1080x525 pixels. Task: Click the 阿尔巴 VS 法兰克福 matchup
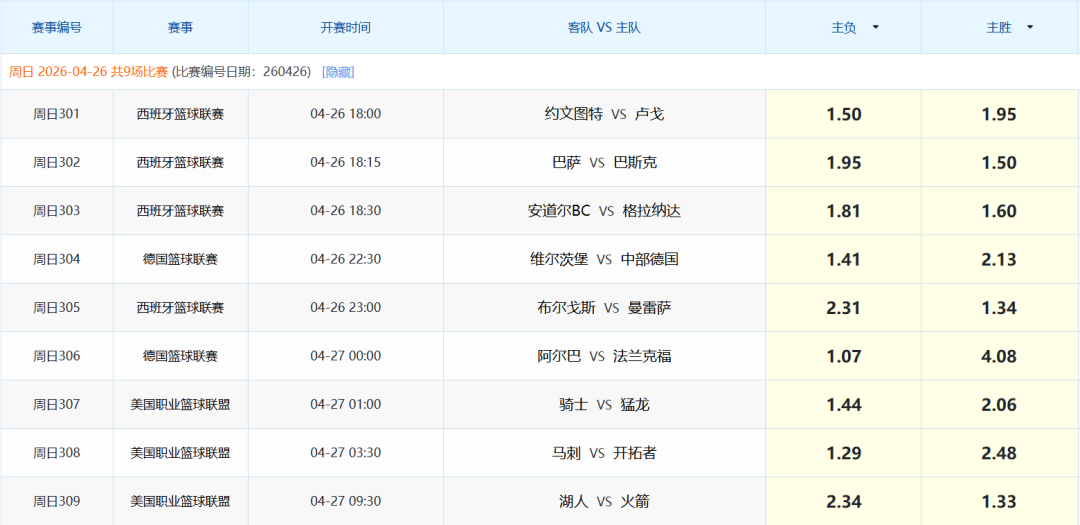click(604, 356)
